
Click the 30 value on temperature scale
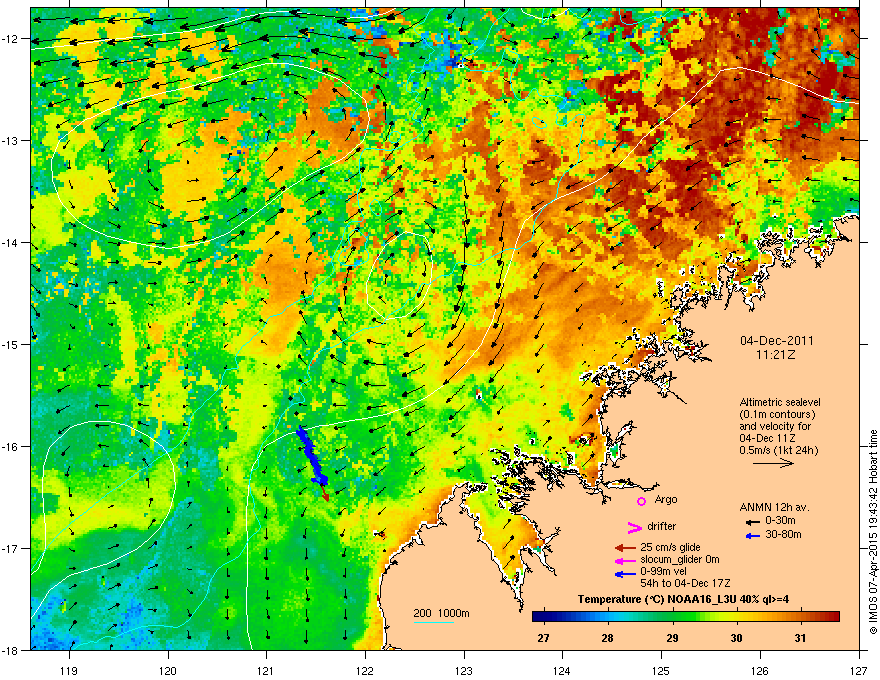click(x=736, y=638)
